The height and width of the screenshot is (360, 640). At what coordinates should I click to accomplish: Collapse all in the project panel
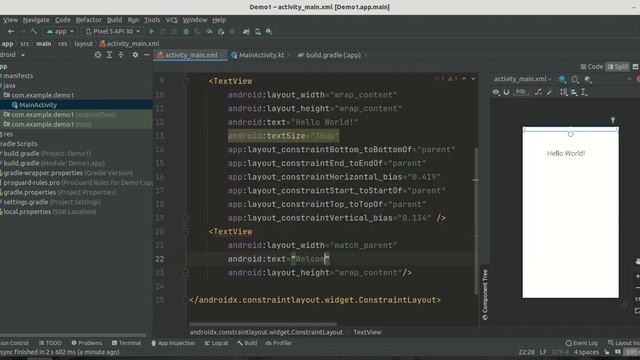coord(121,55)
